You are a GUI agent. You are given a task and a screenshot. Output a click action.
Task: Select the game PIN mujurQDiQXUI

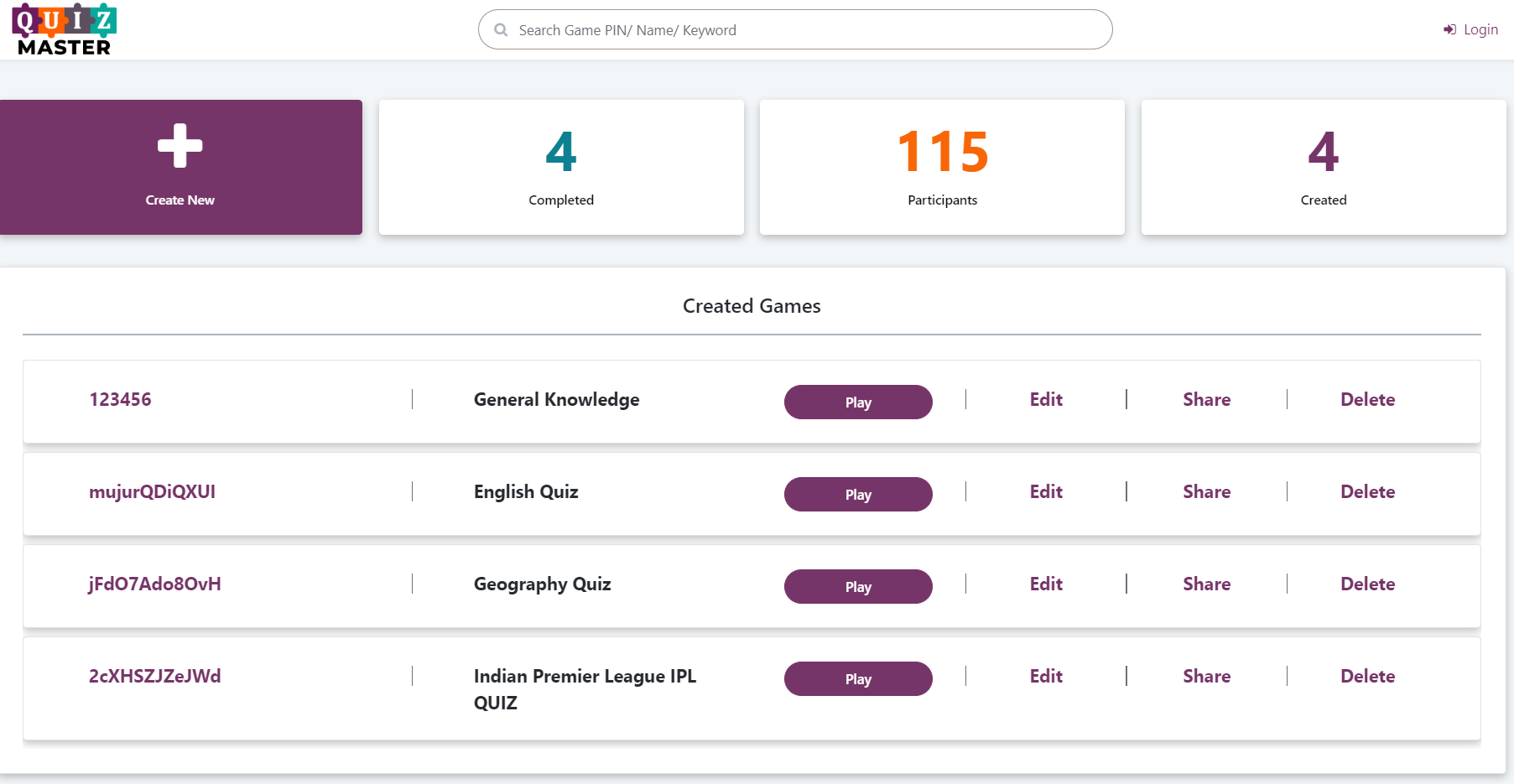153,491
